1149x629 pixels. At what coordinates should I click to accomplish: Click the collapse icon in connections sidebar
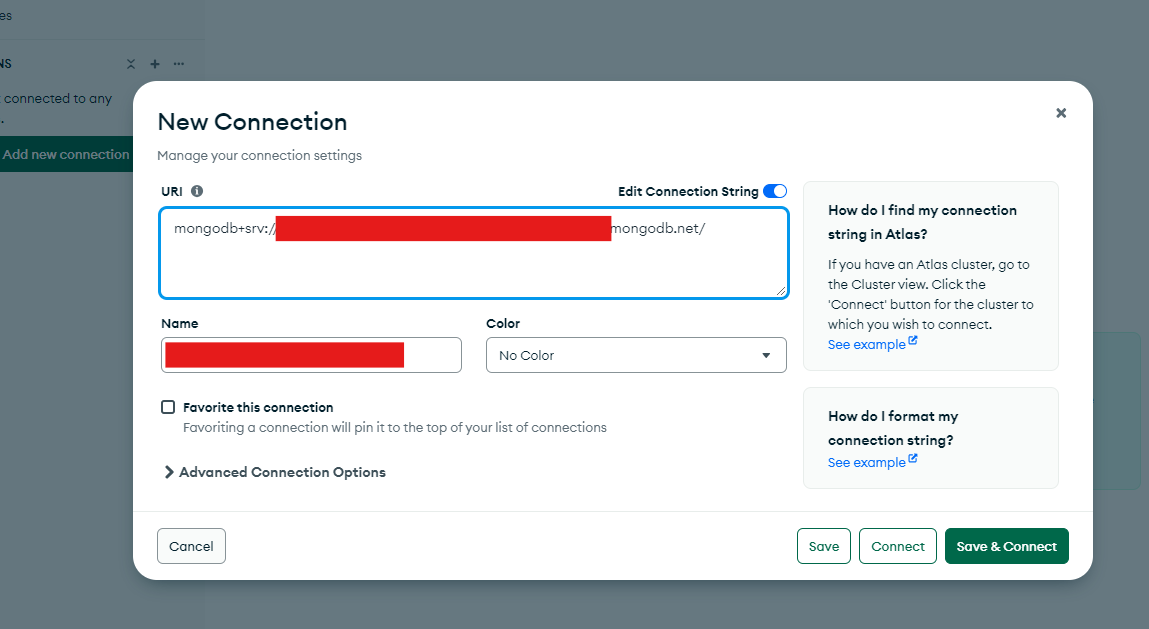coord(130,64)
